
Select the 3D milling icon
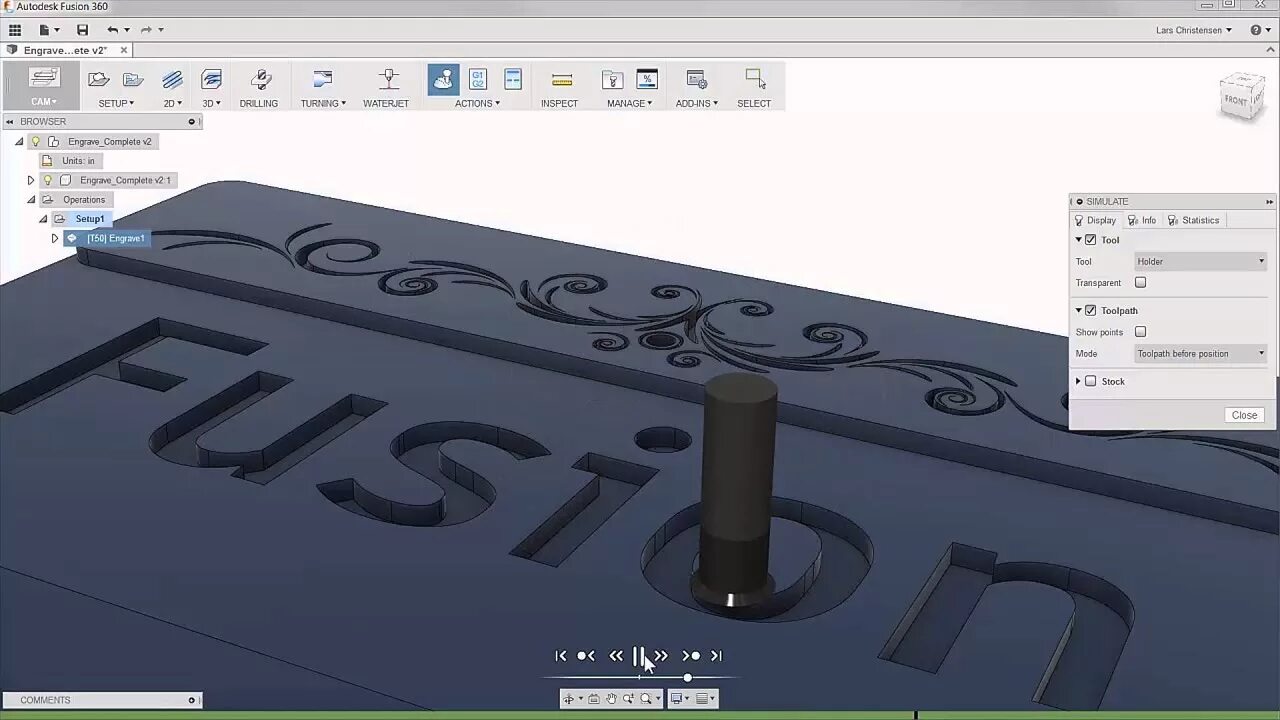[211, 79]
